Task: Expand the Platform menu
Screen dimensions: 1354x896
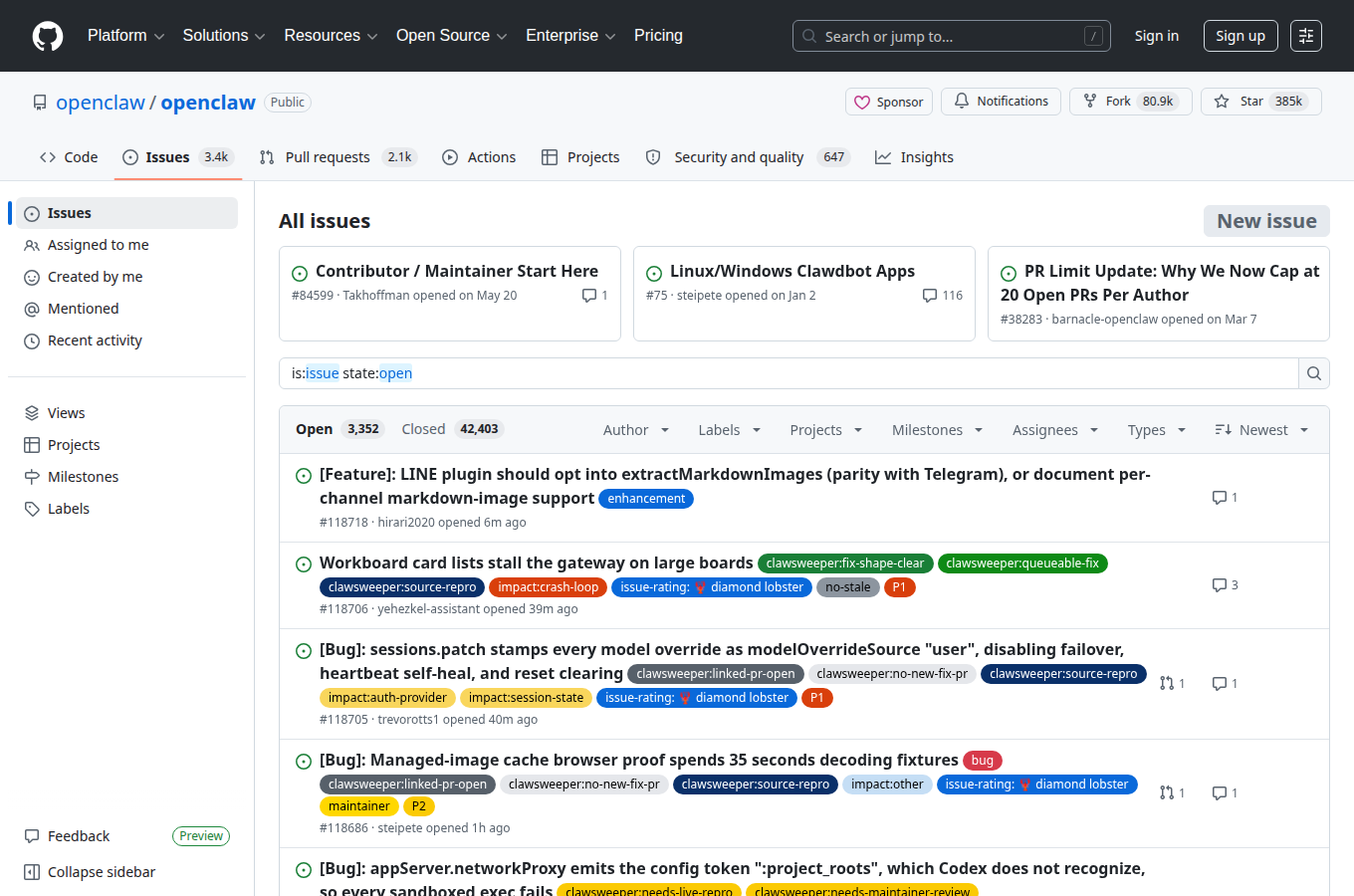Action: click(x=126, y=36)
